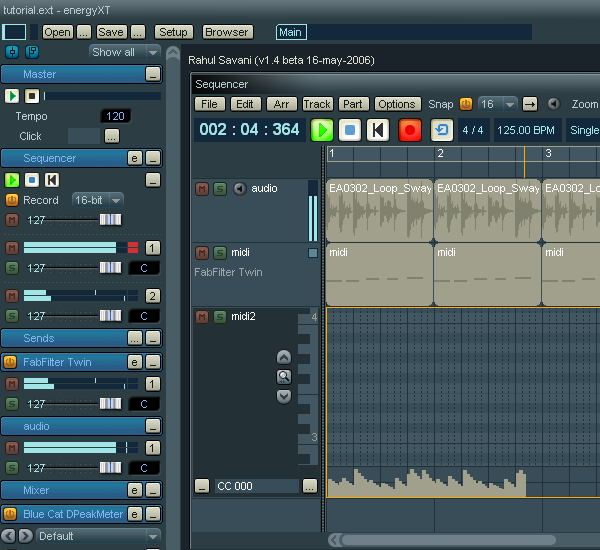The height and width of the screenshot is (550, 600).
Task: Collapse the Sequencer side panel
Action: (x=153, y=158)
